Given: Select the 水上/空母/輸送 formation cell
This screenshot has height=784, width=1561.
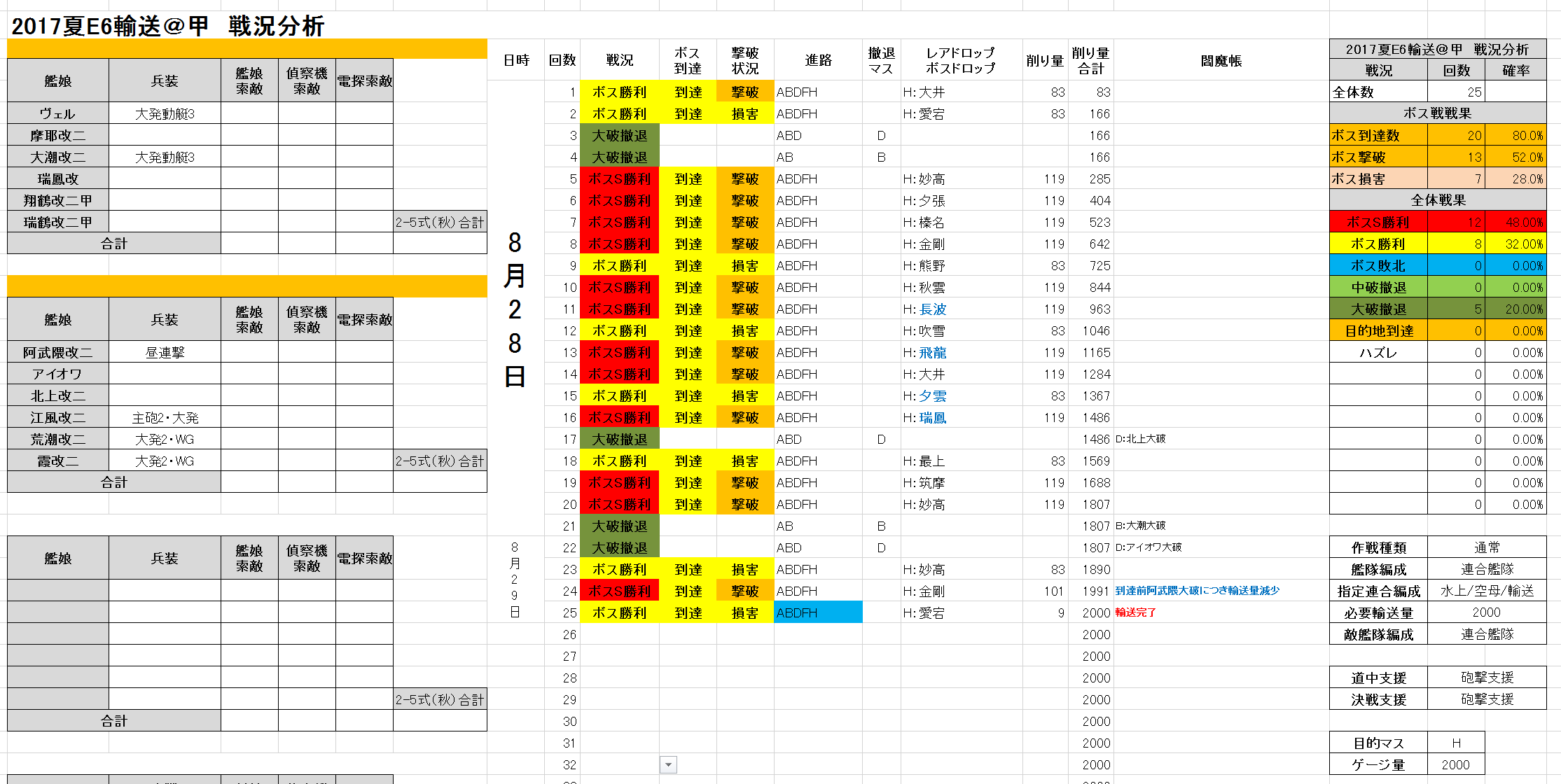Looking at the screenshot, I should (x=1486, y=591).
